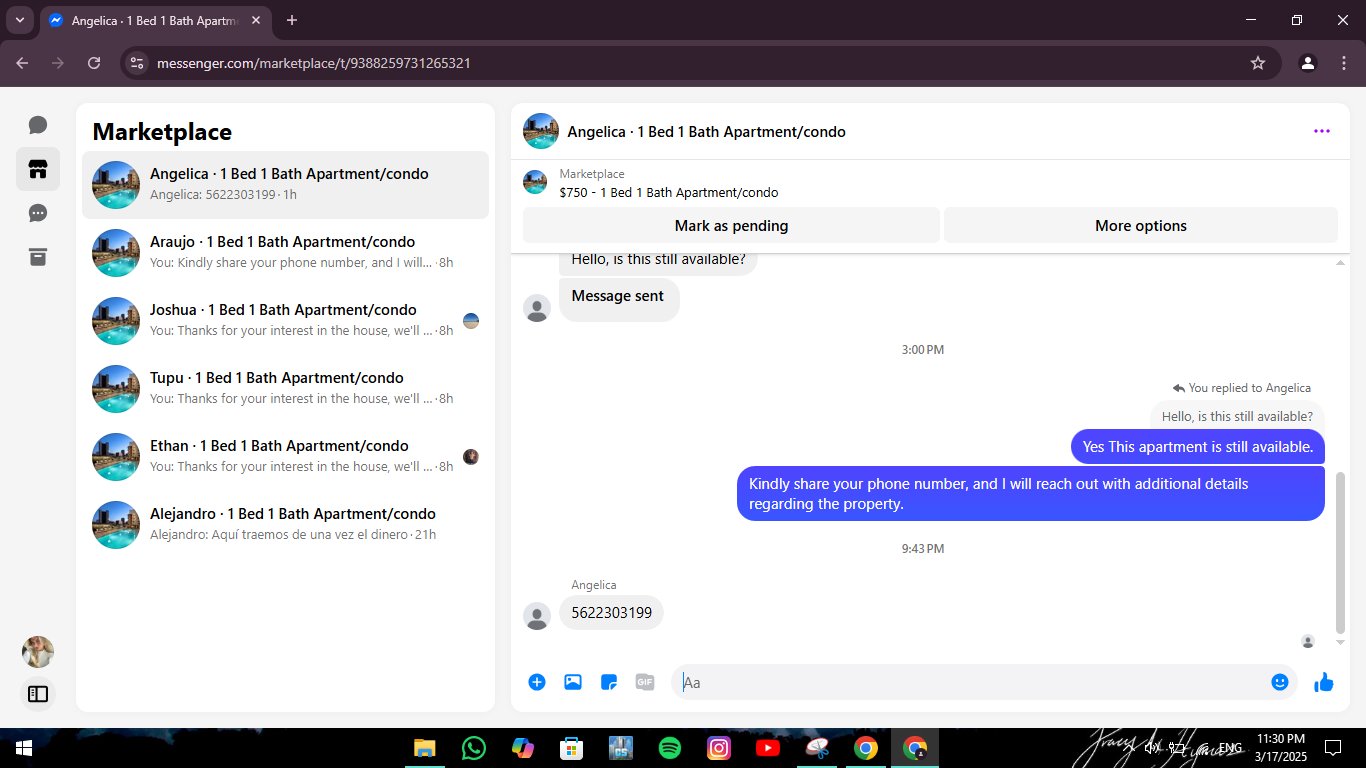
Task: Click seen-receipt avatar at the bottom of the chat
Action: point(1308,641)
